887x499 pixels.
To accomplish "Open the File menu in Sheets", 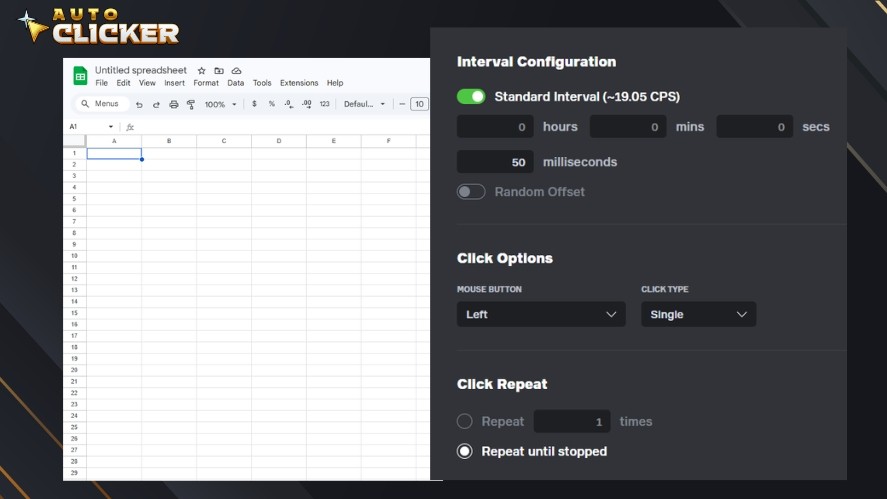I will click(102, 83).
